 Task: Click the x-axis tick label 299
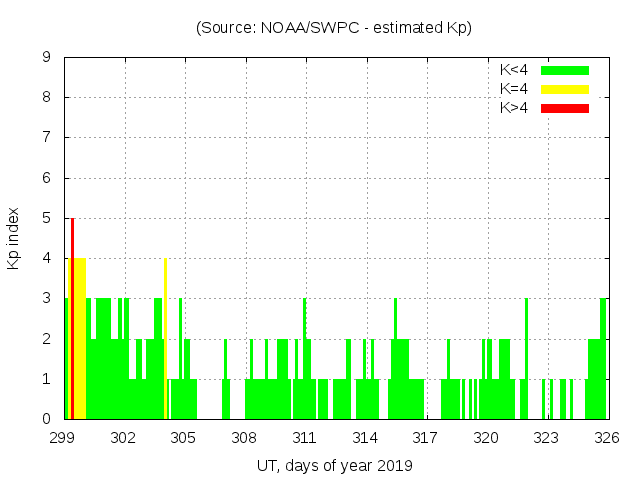point(63,438)
